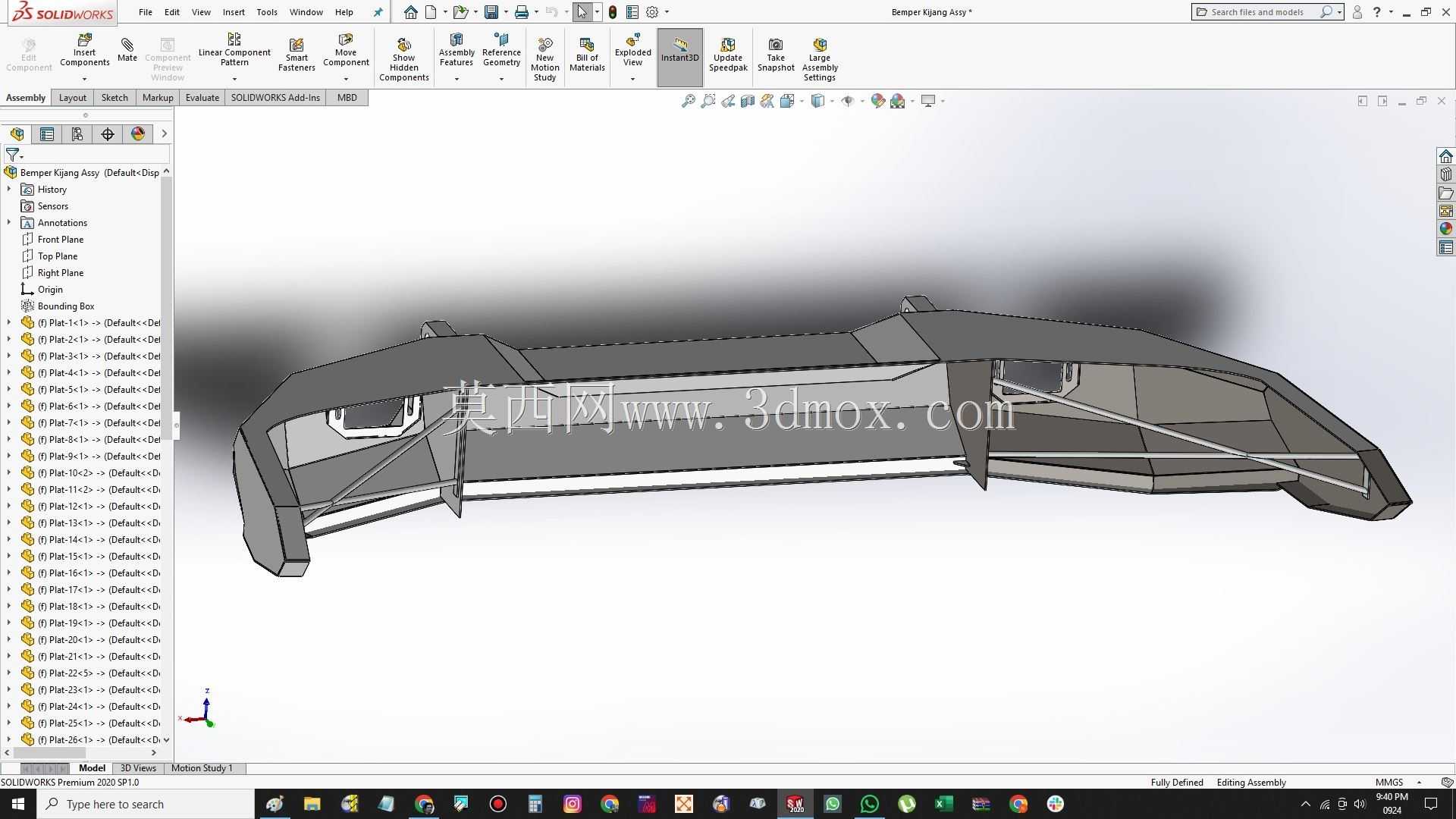Screen dimensions: 1456x819
Task: Expand Exploded View dropdown arrow
Action: [x=632, y=79]
